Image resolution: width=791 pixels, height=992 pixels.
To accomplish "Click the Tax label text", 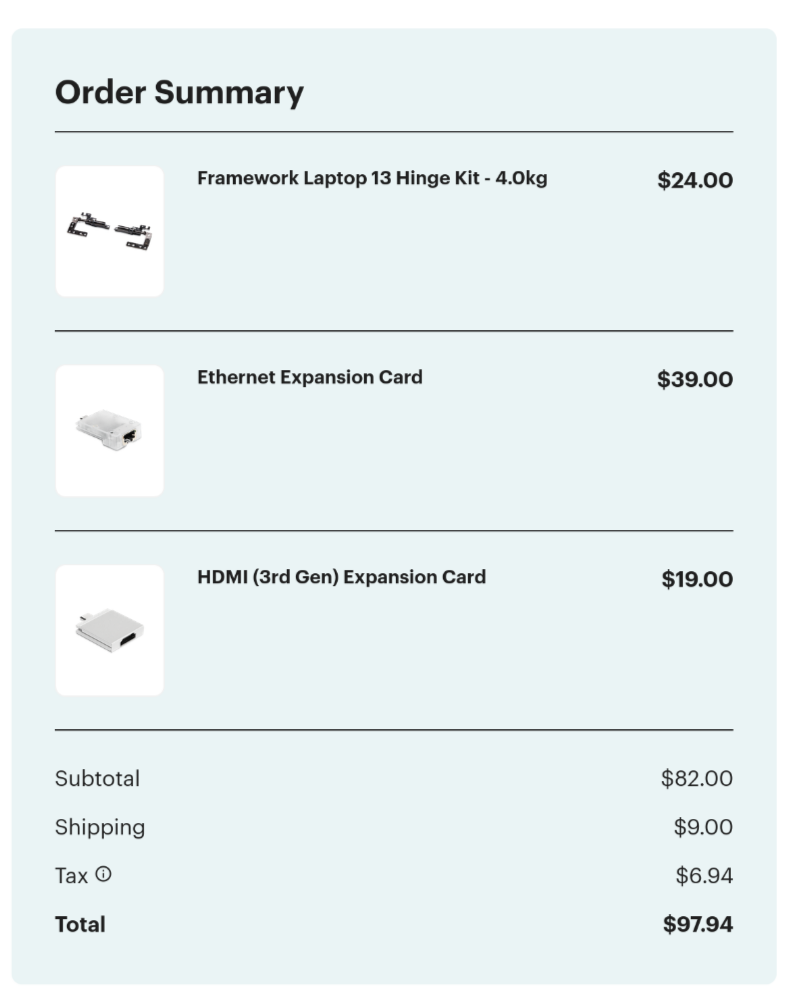I will click(71, 876).
